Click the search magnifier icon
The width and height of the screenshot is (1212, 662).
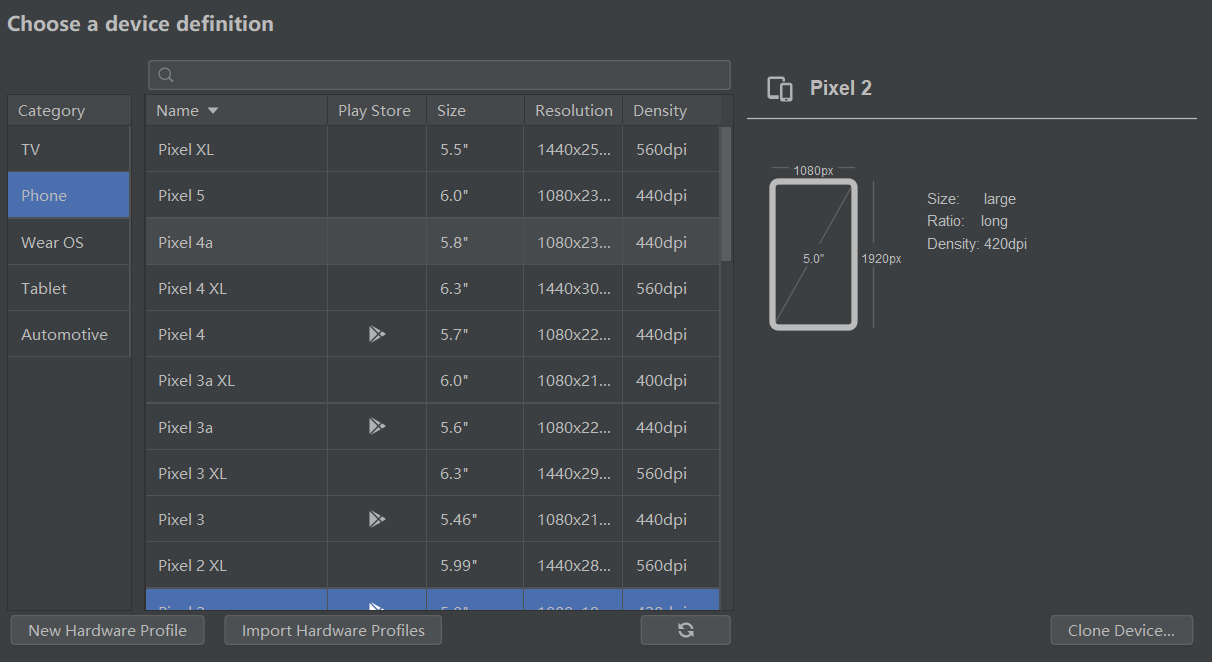coord(167,75)
